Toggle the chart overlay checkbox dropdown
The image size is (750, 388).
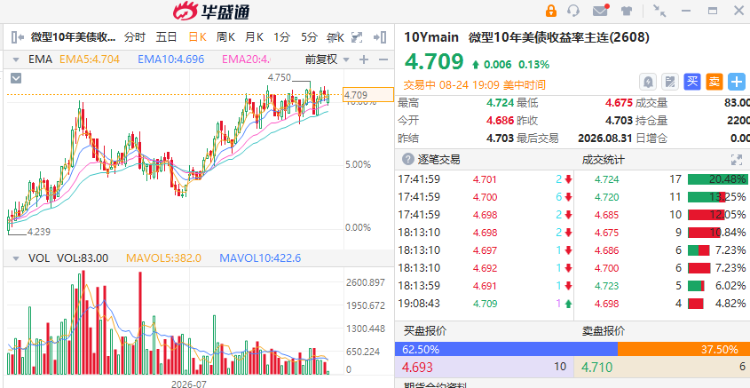coord(16,78)
